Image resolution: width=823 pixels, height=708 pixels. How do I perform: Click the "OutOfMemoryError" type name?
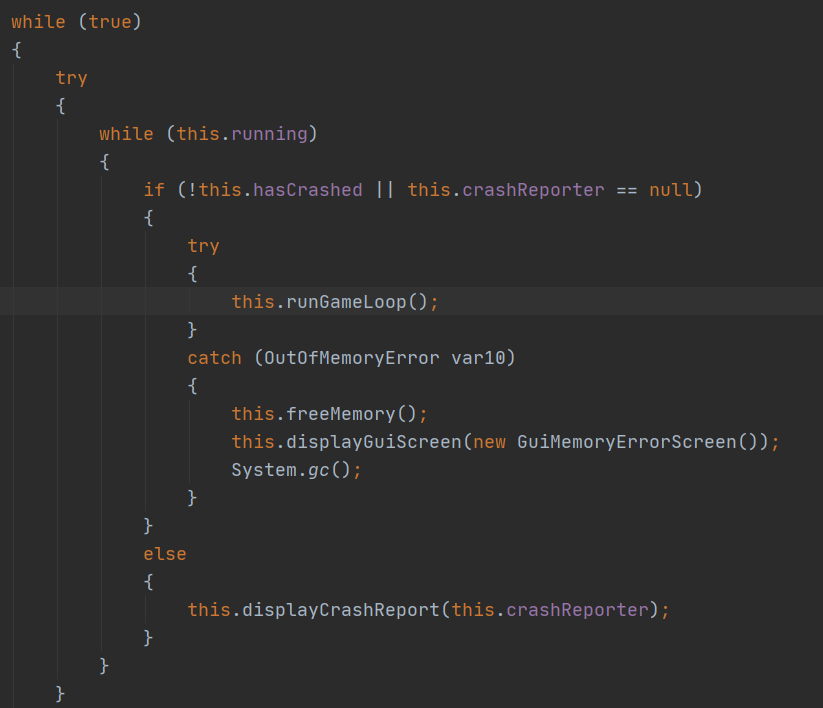(x=352, y=358)
